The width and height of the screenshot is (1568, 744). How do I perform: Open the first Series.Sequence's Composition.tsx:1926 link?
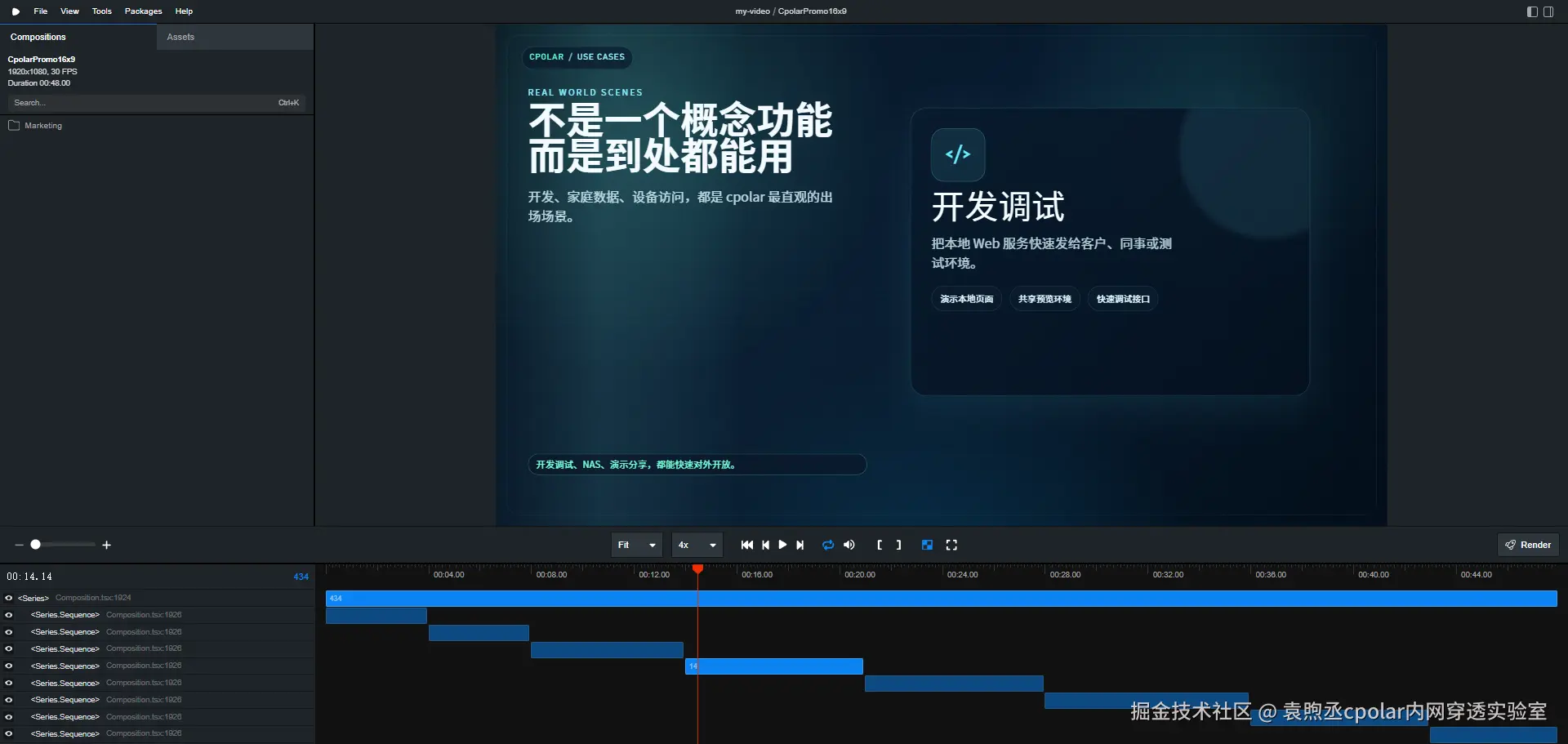pos(144,615)
